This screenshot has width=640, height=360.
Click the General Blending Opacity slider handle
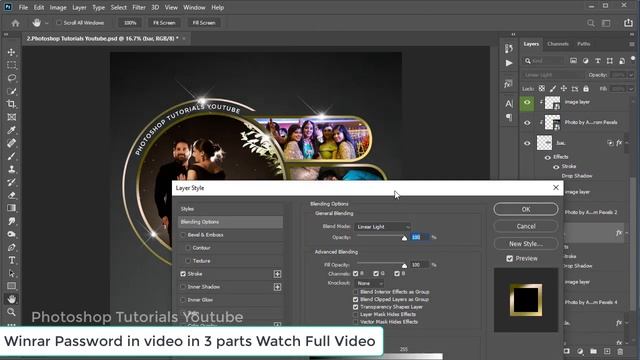coord(404,238)
